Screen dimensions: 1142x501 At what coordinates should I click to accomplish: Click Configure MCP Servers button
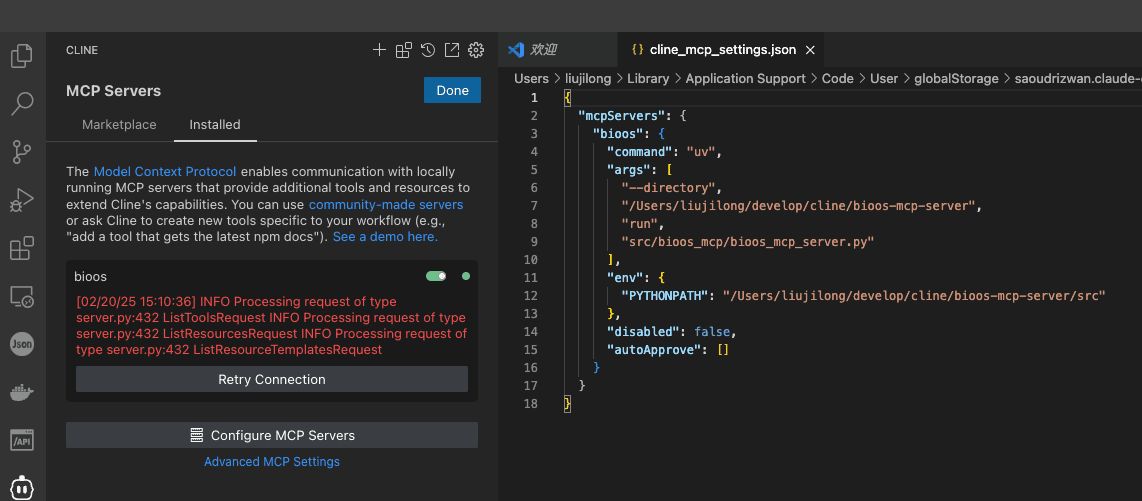click(272, 435)
